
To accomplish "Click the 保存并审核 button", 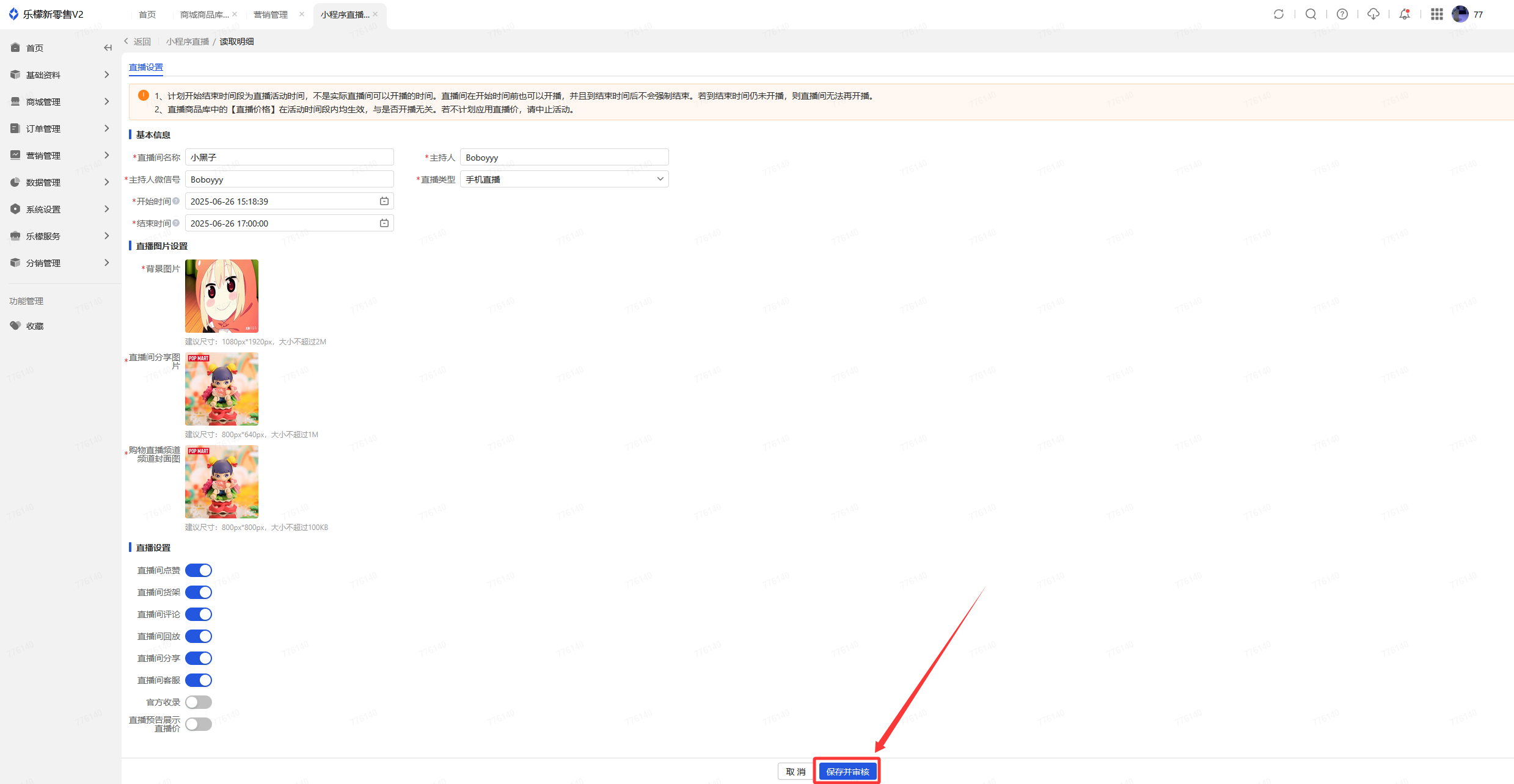I will [x=847, y=772].
